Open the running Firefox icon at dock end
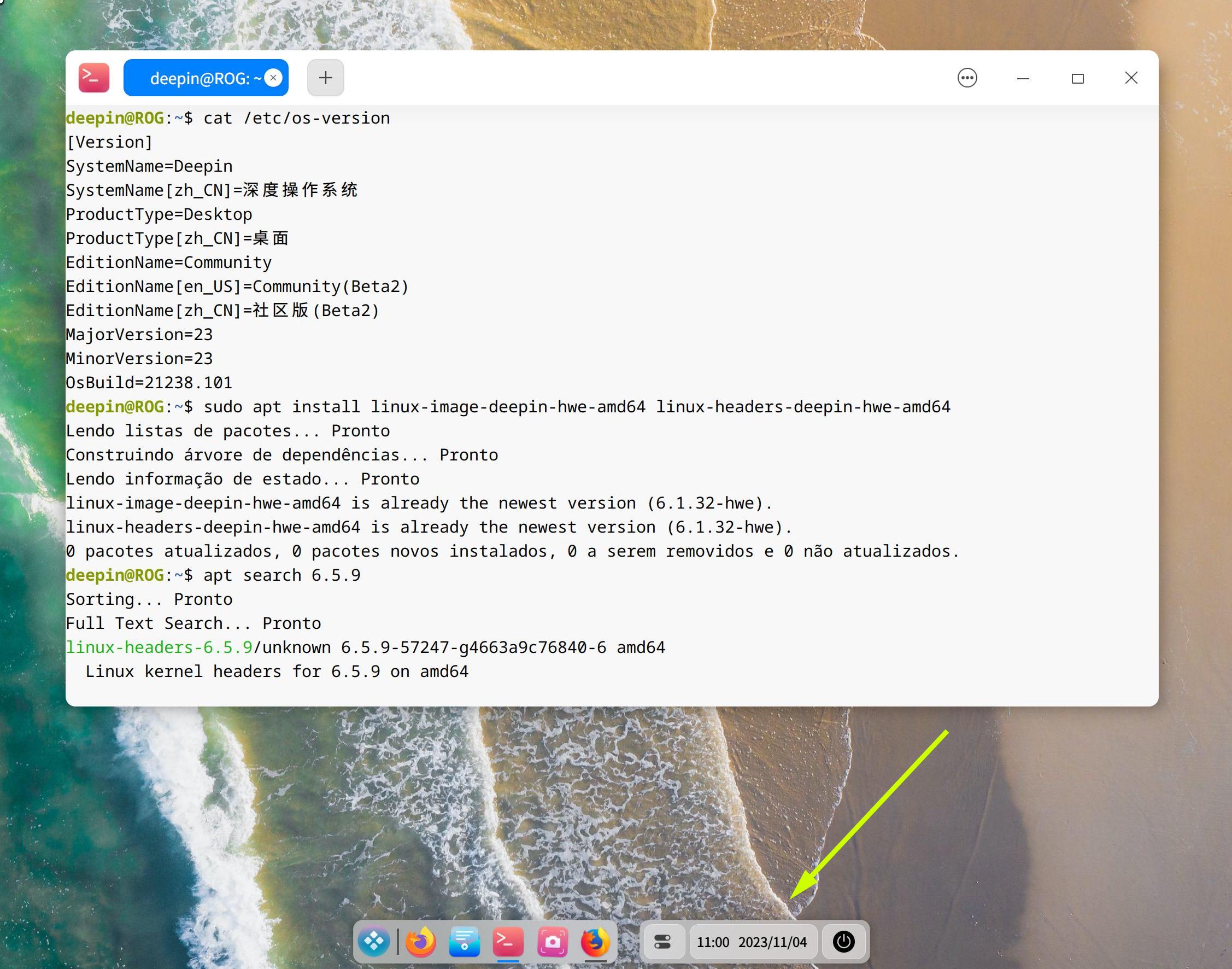 (x=595, y=942)
